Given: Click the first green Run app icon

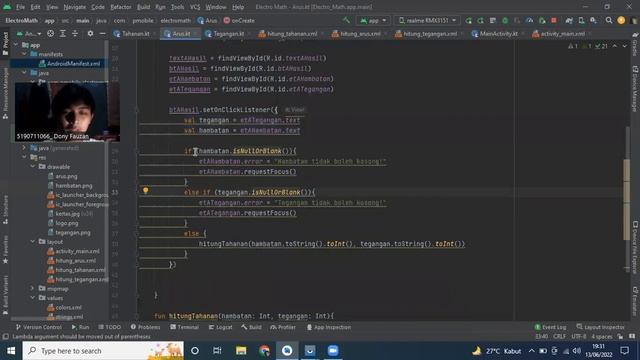Looking at the screenshot, I should [x=469, y=20].
